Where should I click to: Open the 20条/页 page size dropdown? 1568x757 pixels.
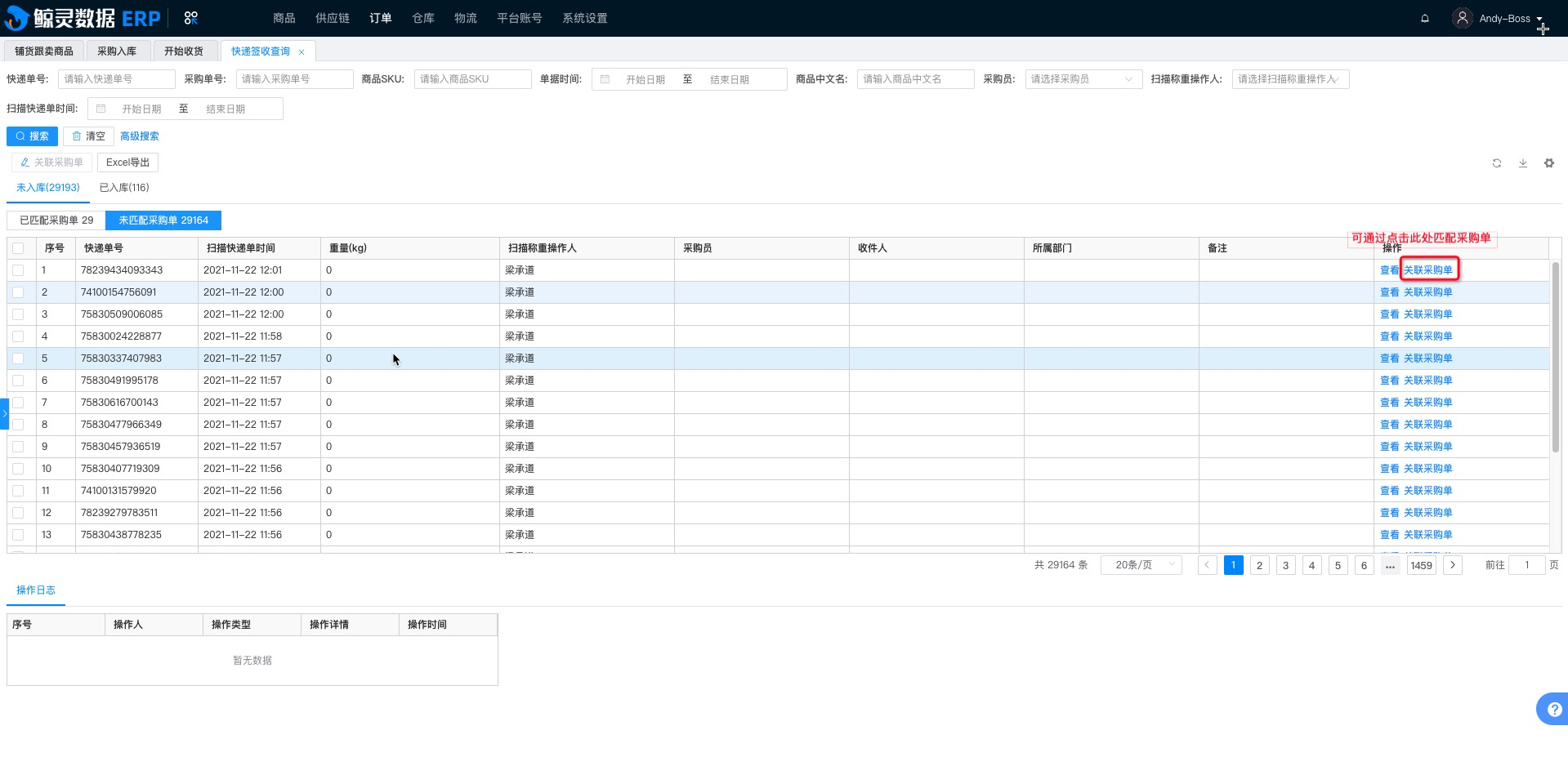(x=1141, y=565)
